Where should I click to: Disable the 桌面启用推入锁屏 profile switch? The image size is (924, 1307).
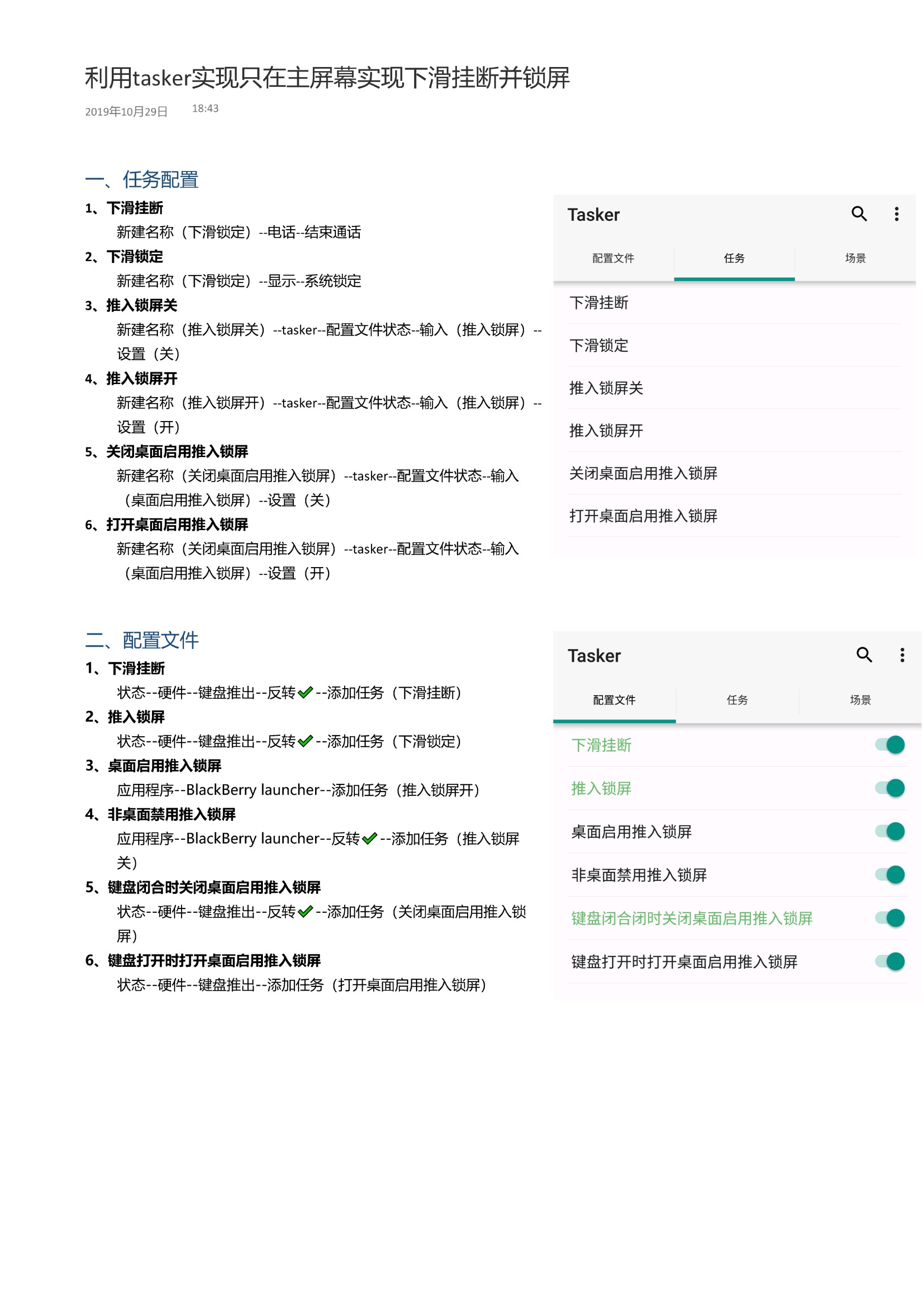tap(891, 831)
